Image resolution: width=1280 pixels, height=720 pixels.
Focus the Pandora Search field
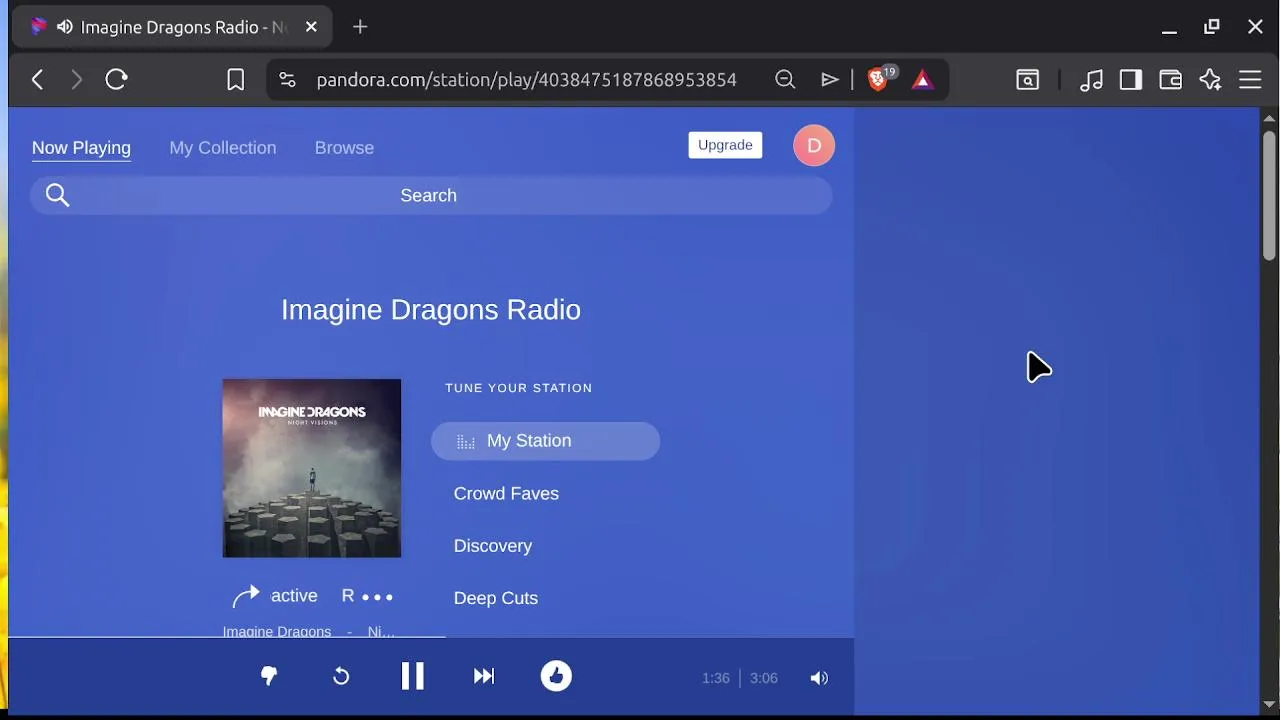pos(430,196)
